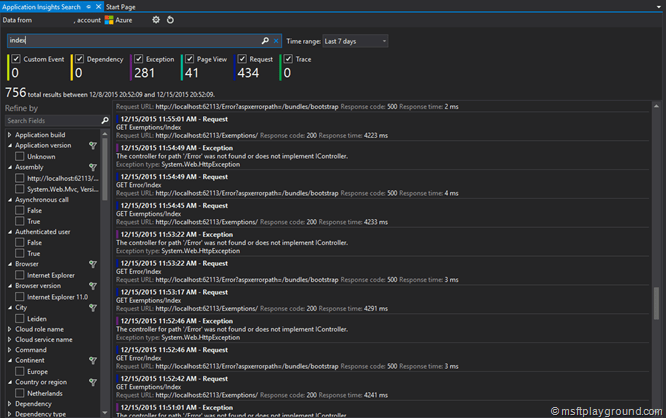Click the 756 total results count
This screenshot has height=418, width=666.
[16, 93]
